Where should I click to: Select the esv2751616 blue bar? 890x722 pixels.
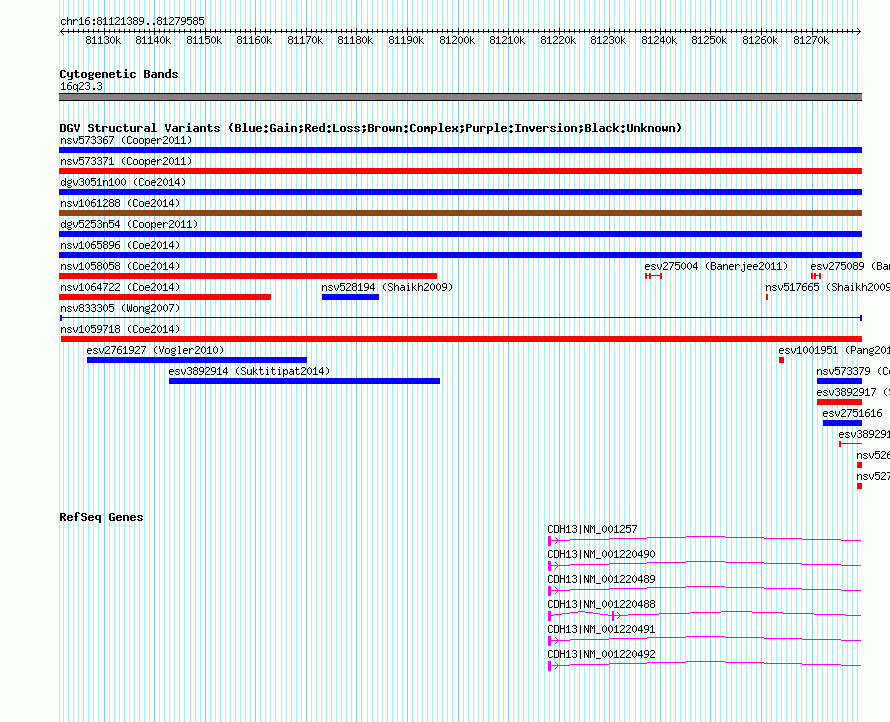coord(842,423)
